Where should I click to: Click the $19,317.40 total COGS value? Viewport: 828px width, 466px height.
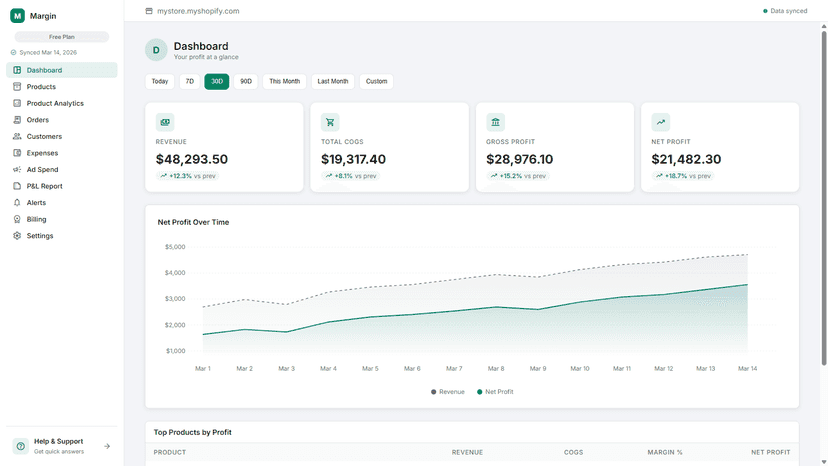pos(353,159)
